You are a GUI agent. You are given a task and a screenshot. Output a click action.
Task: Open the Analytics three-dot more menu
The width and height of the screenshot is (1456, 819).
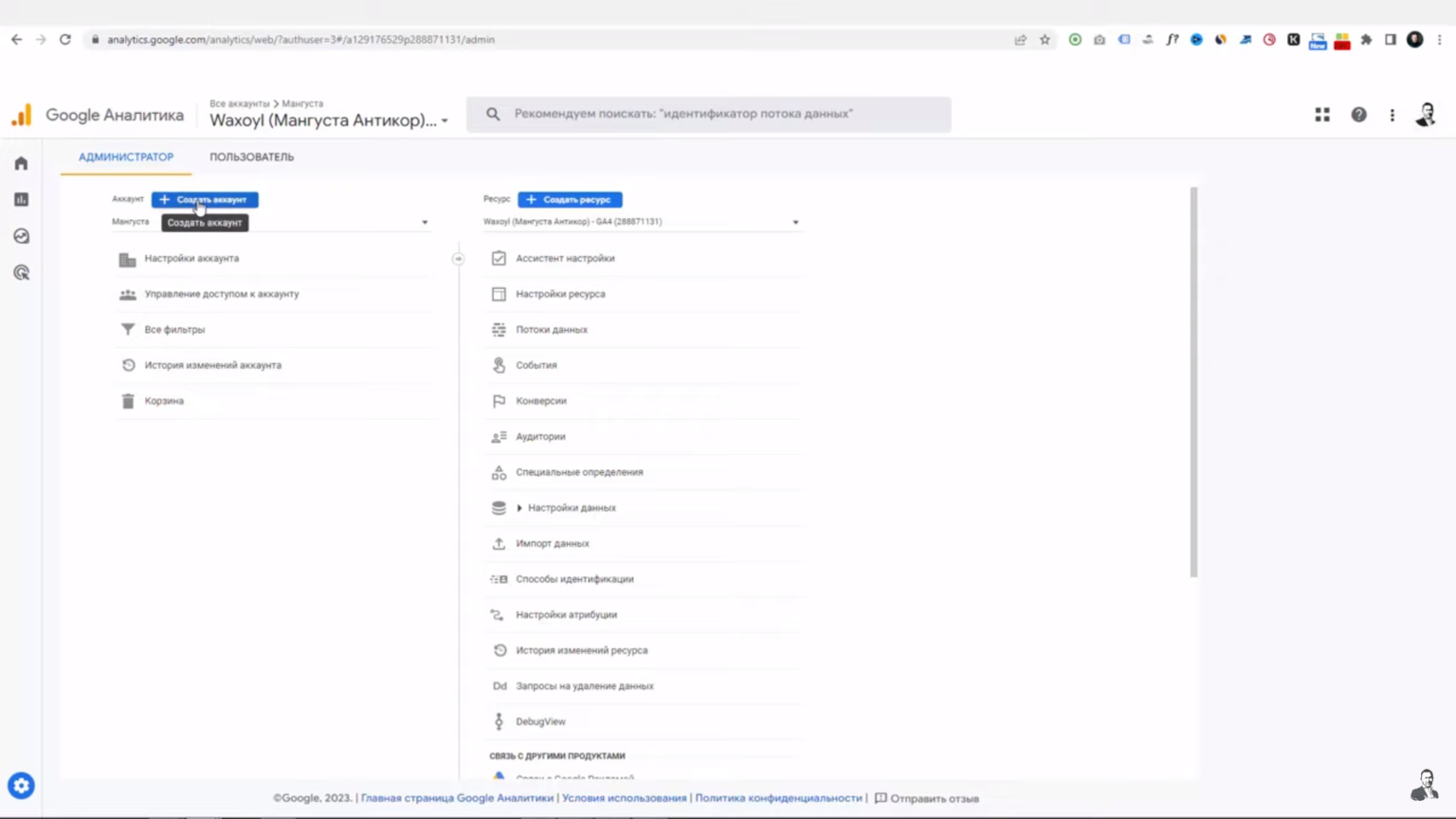point(1392,115)
